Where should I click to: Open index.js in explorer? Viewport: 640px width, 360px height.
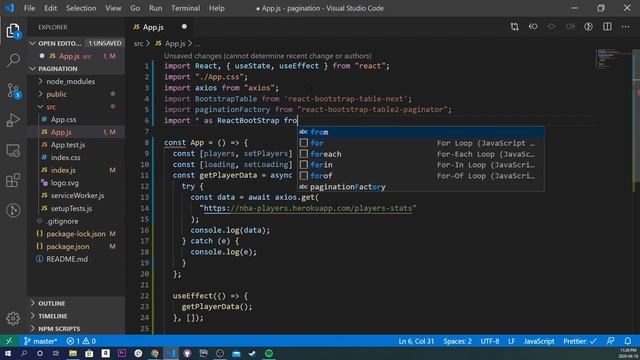(x=76, y=170)
